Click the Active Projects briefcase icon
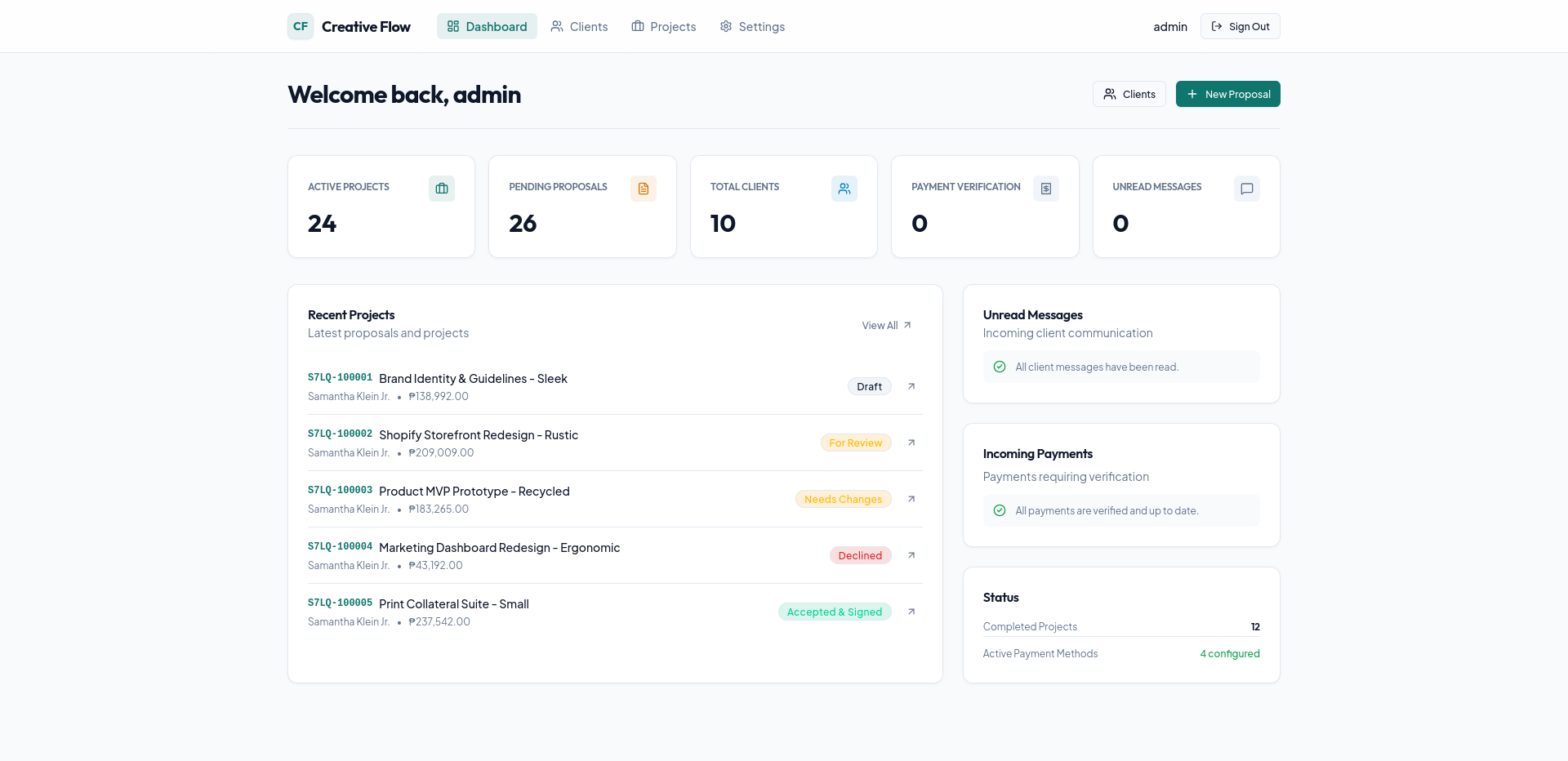 pos(442,189)
